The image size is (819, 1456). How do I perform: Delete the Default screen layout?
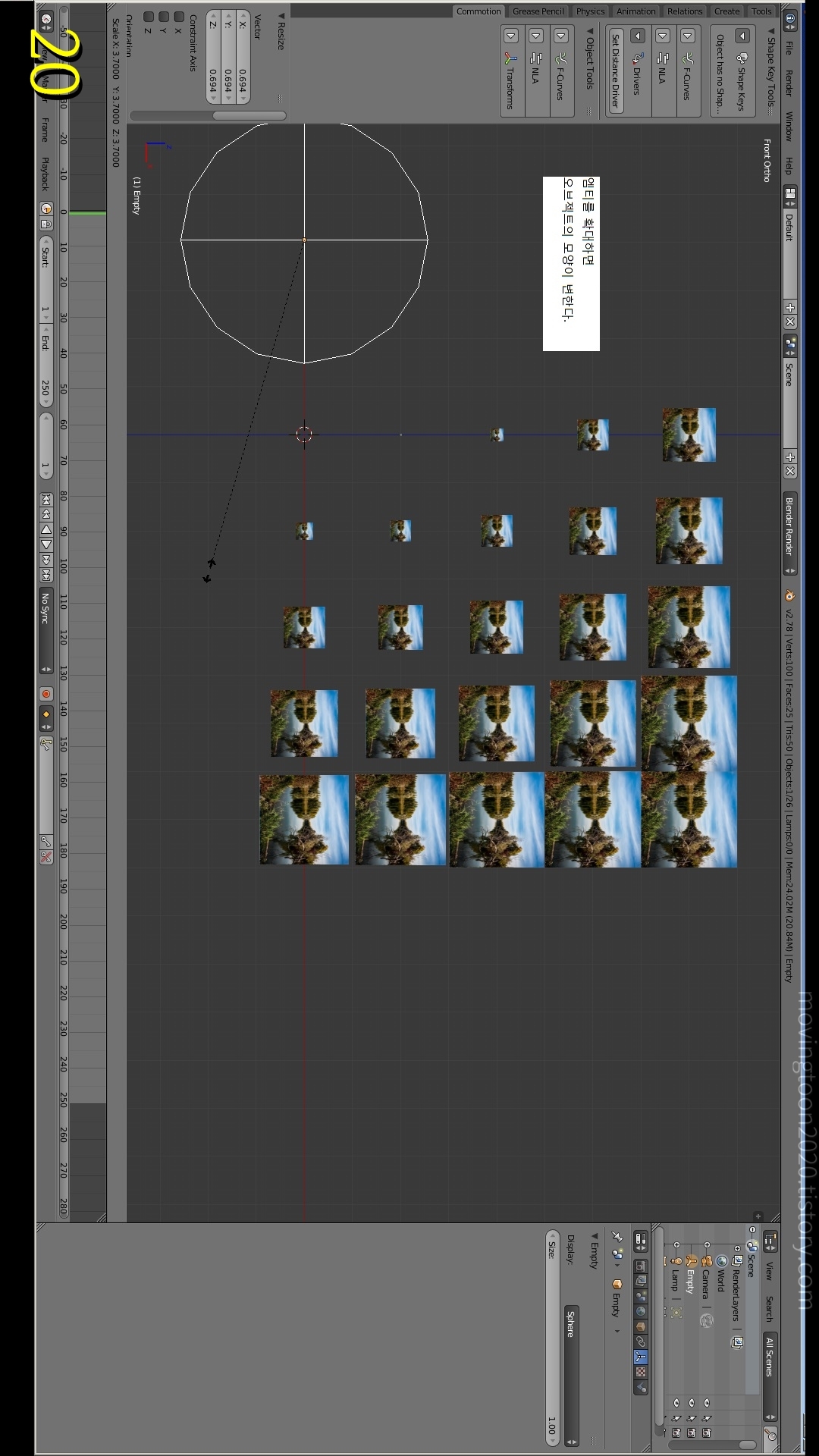pyautogui.click(x=789, y=322)
